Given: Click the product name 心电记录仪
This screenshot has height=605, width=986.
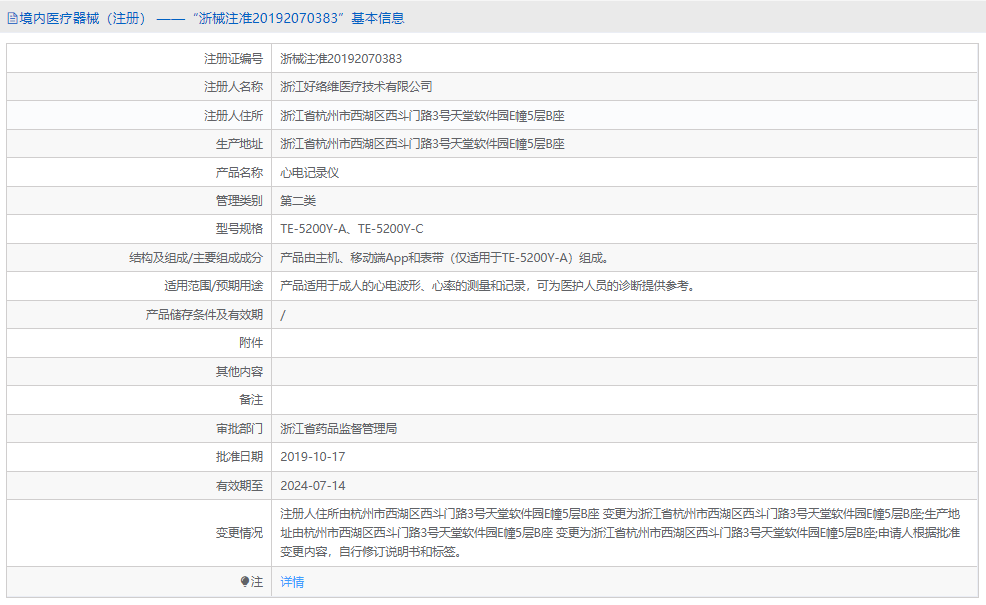Looking at the screenshot, I should pyautogui.click(x=309, y=172).
